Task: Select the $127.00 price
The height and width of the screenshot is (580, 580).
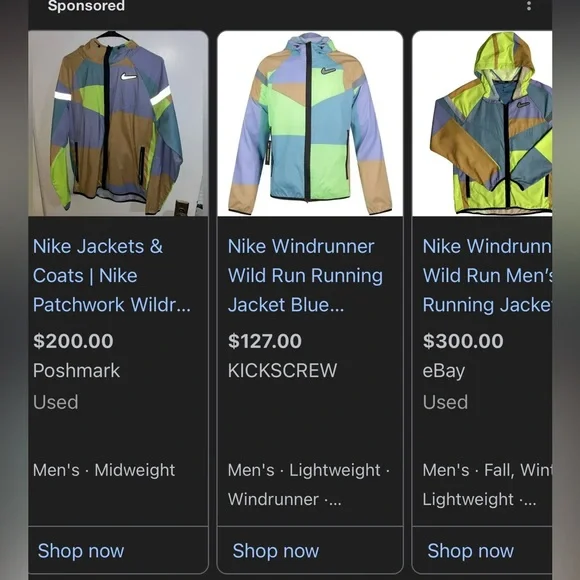Action: pyautogui.click(x=265, y=341)
